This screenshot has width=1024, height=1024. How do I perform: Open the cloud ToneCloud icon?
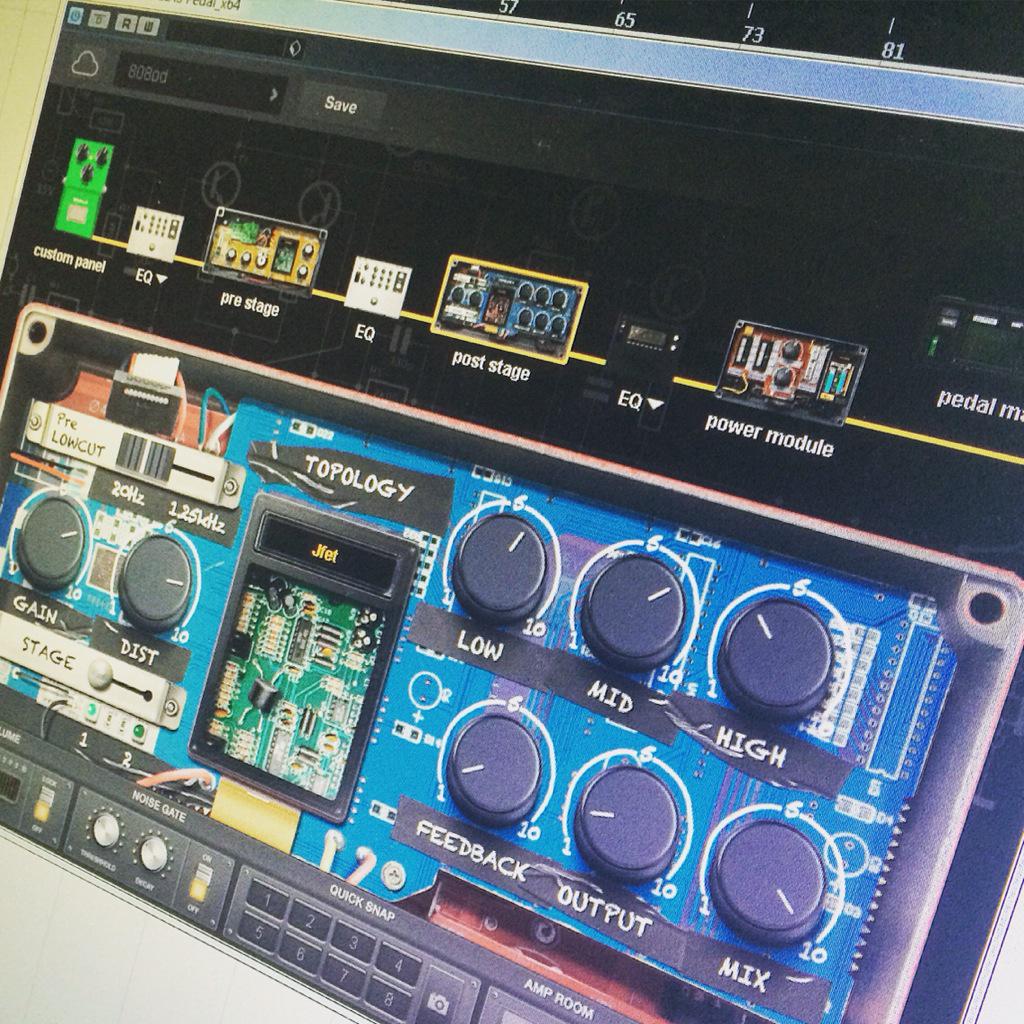(x=85, y=65)
